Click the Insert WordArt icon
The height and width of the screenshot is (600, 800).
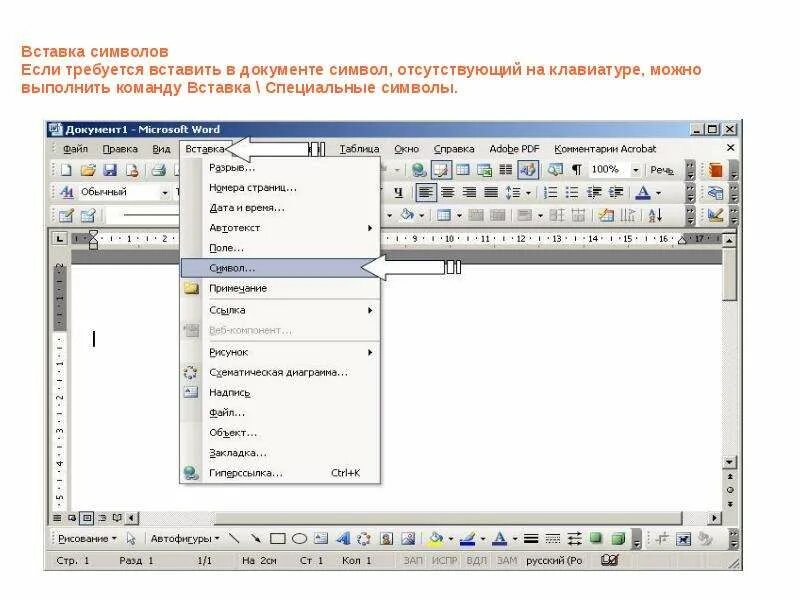pyautogui.click(x=343, y=538)
